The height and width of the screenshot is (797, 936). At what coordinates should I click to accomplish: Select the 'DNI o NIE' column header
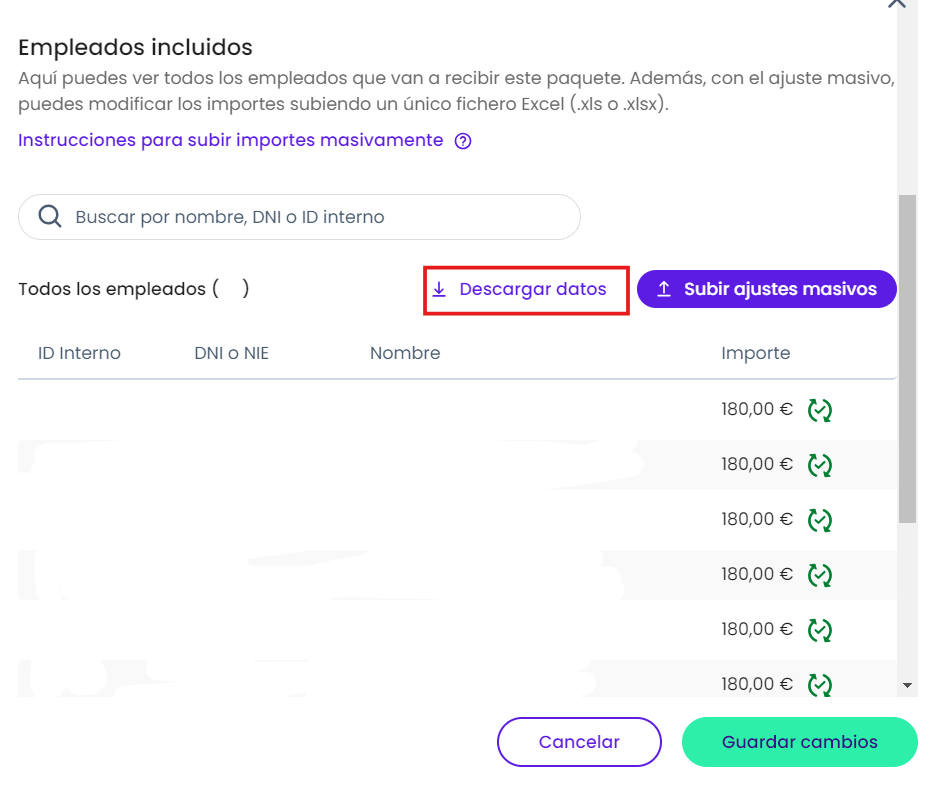pos(231,353)
